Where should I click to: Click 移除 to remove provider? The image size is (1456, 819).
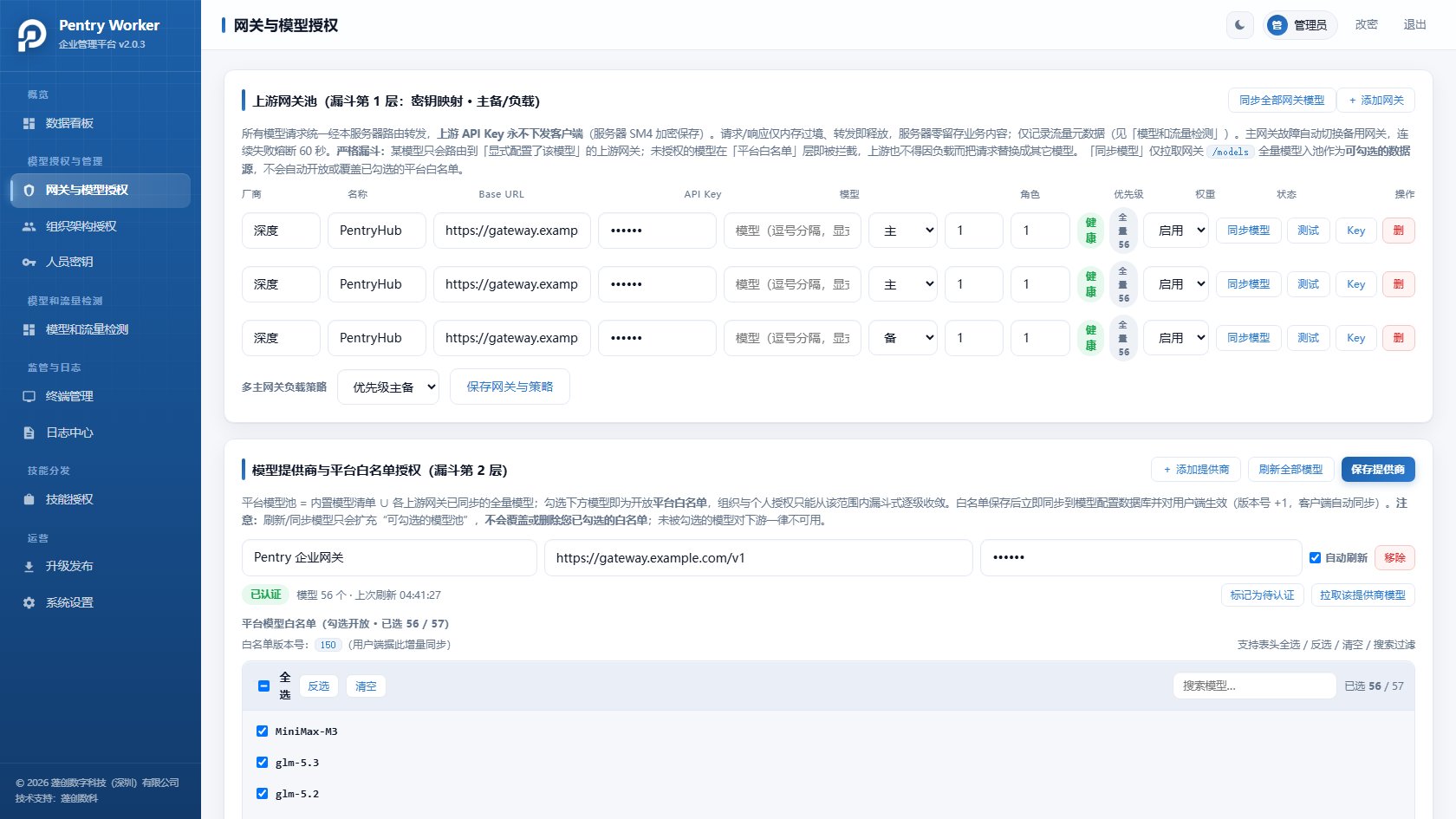coord(1395,558)
